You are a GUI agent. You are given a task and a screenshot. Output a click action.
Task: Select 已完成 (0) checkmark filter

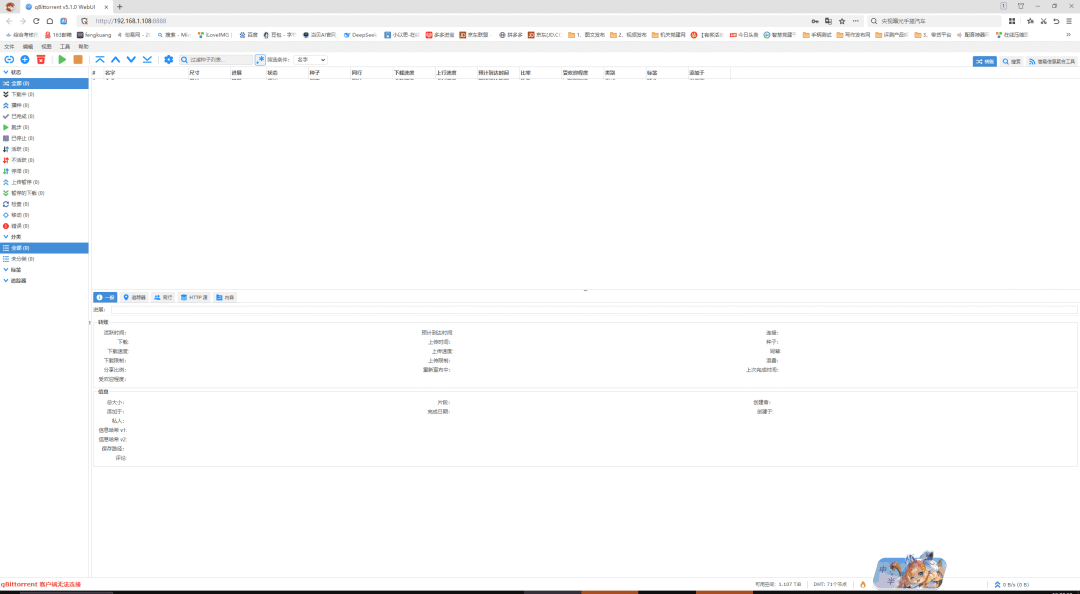[x=44, y=116]
